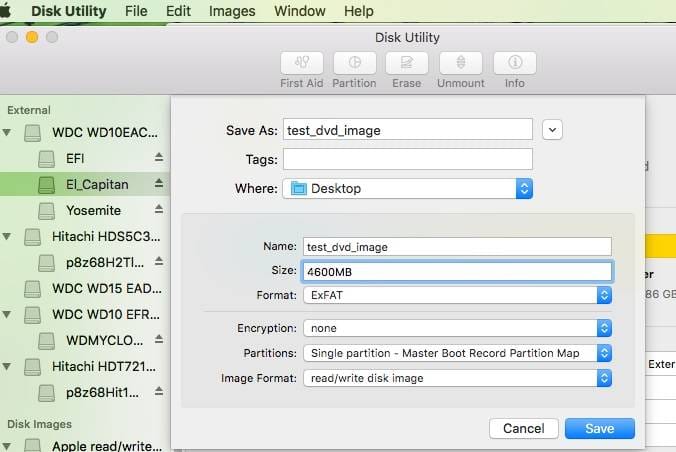Eject the Yosemite volume
This screenshot has width=676, height=452.
(x=158, y=210)
